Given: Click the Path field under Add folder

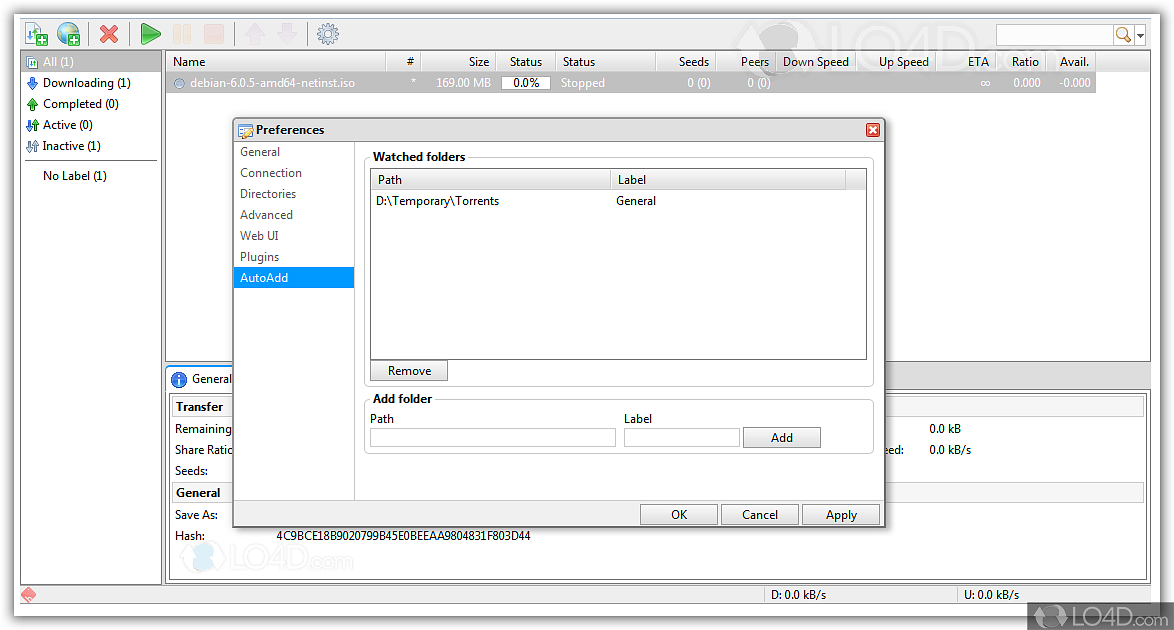Looking at the screenshot, I should click(492, 438).
